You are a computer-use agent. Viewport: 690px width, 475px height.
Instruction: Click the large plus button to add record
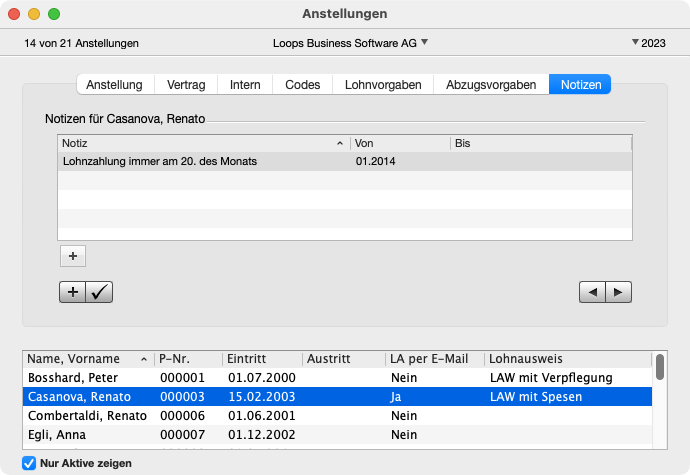pyautogui.click(x=73, y=292)
